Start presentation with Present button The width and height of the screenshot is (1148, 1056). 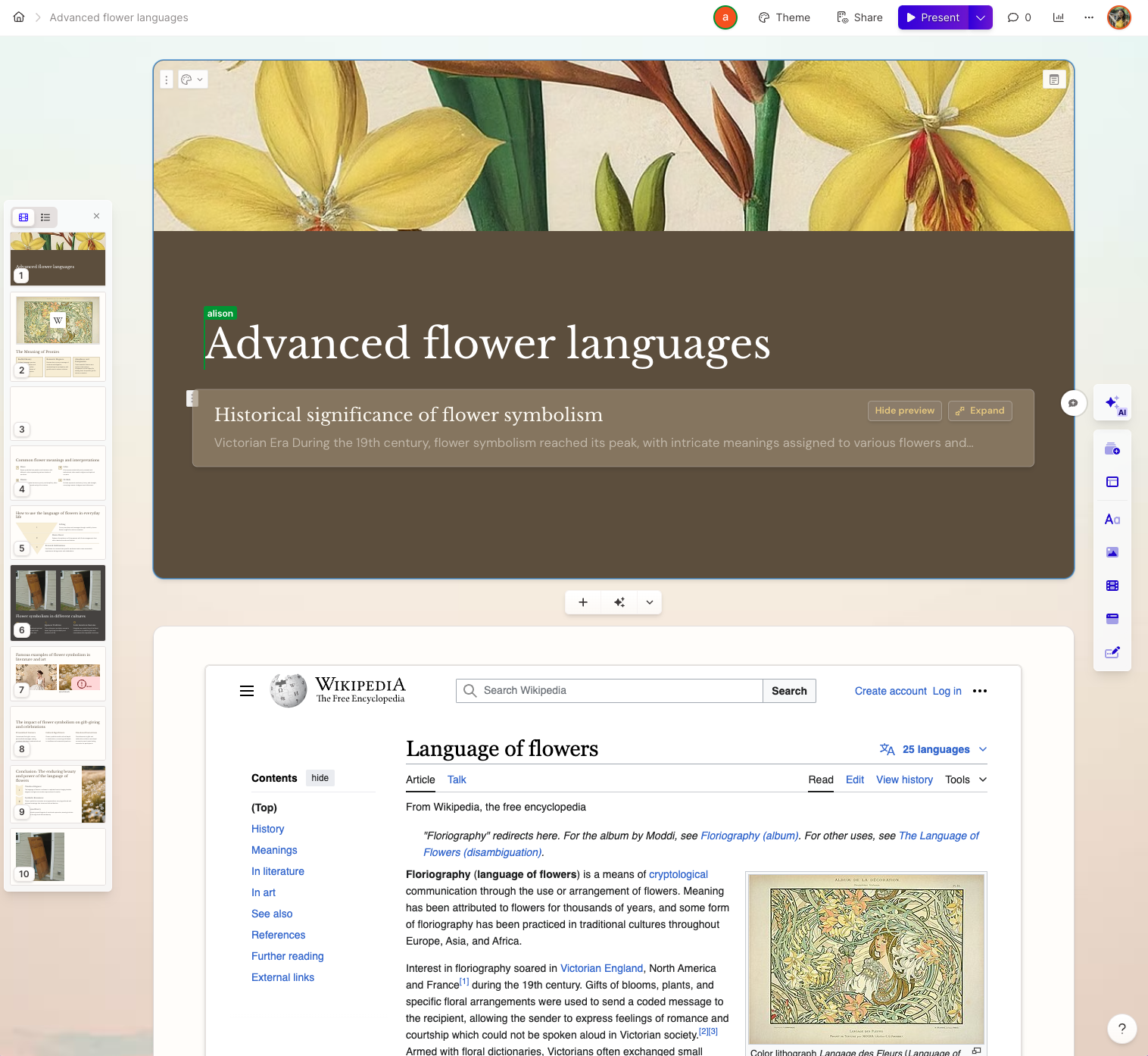click(934, 17)
